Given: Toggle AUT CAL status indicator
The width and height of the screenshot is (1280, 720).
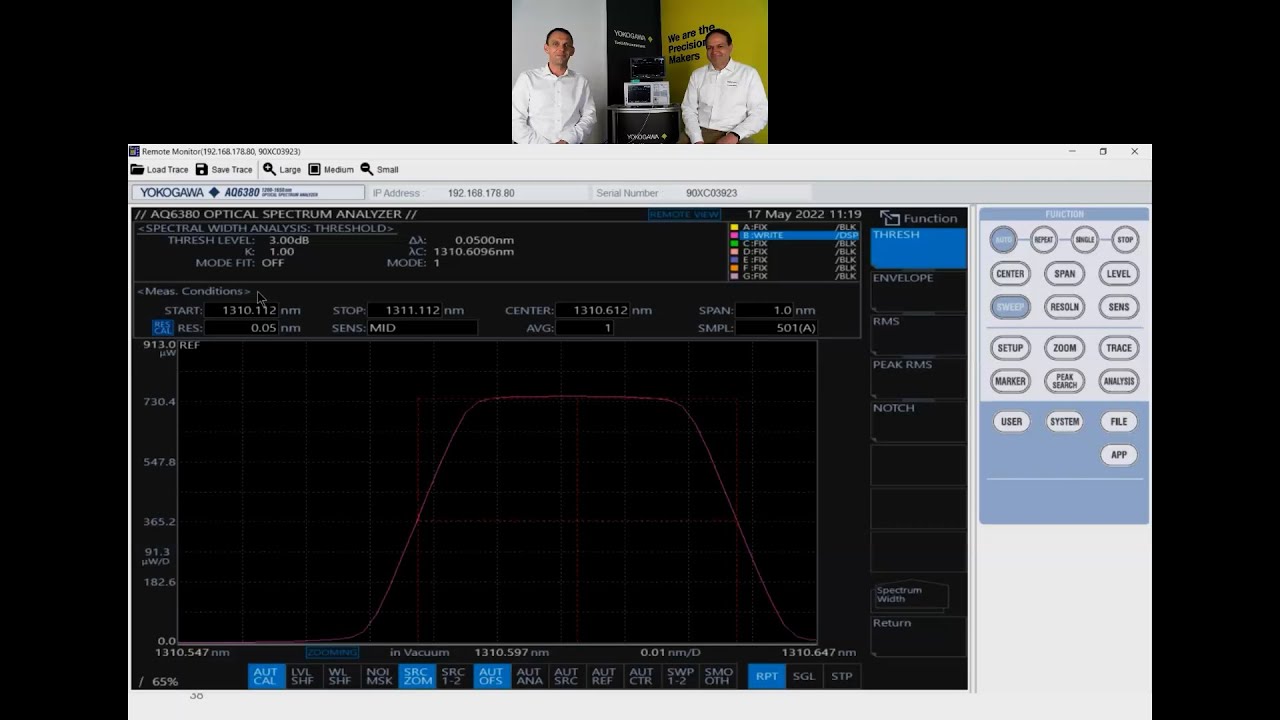Looking at the screenshot, I should 265,677.
